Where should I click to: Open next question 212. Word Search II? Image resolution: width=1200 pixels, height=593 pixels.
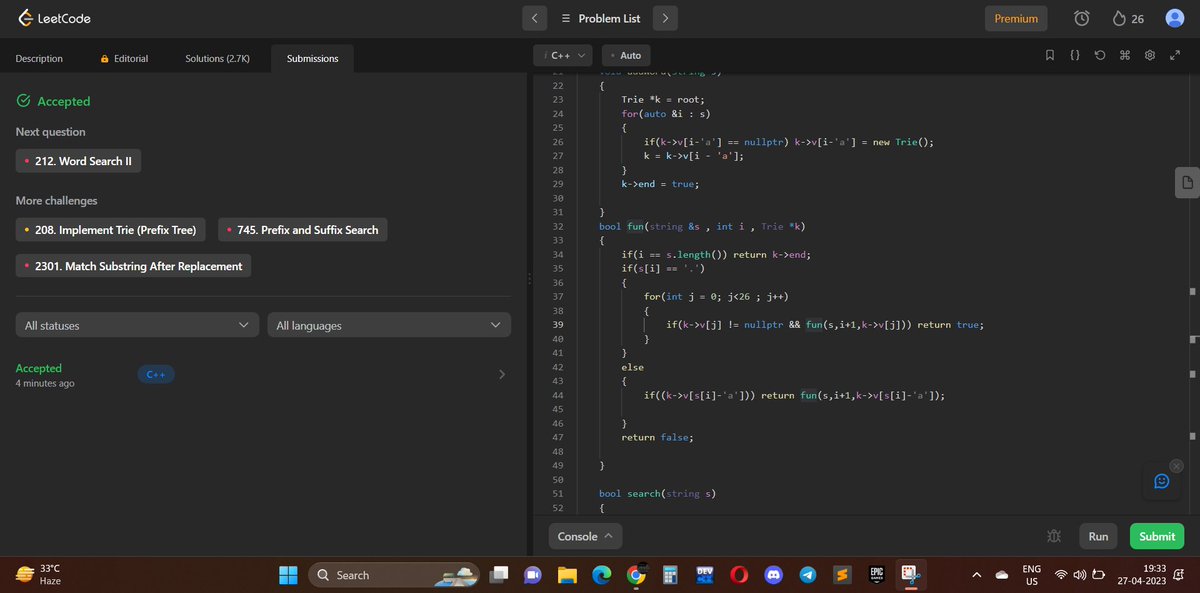[78, 161]
